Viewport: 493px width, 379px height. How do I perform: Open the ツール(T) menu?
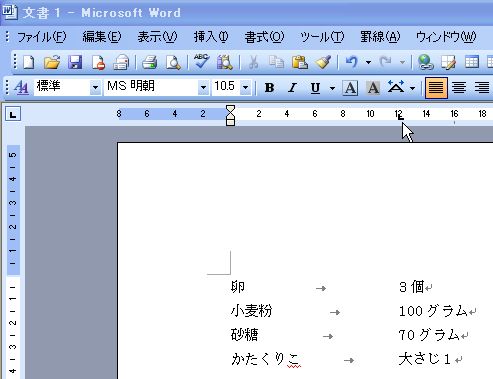point(322,37)
